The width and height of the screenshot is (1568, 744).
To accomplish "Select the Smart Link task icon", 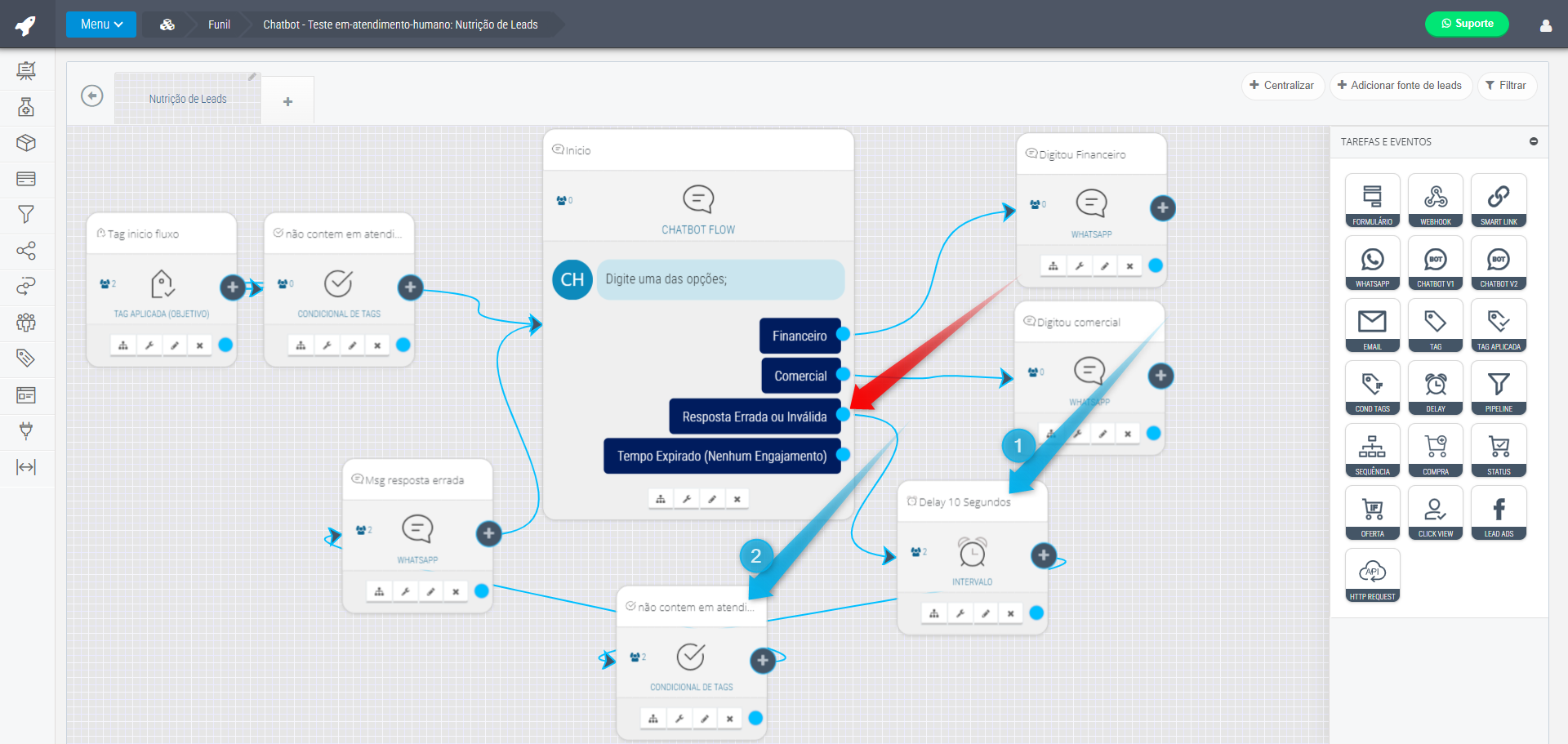I will [x=1498, y=200].
